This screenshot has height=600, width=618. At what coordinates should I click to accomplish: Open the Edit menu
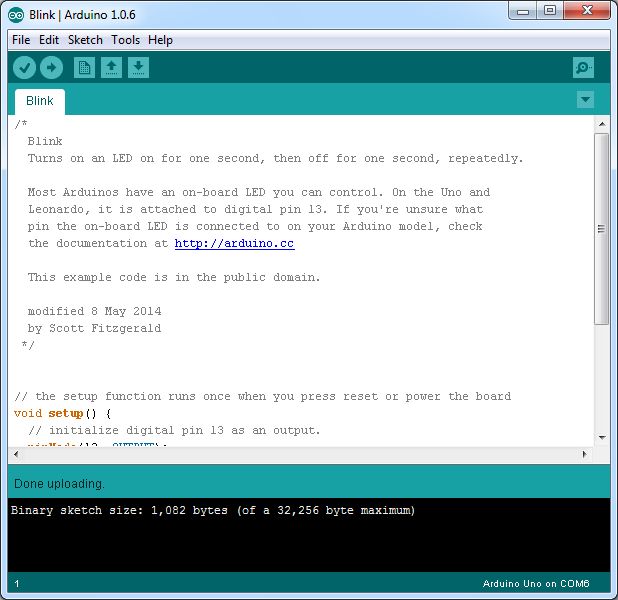(x=49, y=40)
